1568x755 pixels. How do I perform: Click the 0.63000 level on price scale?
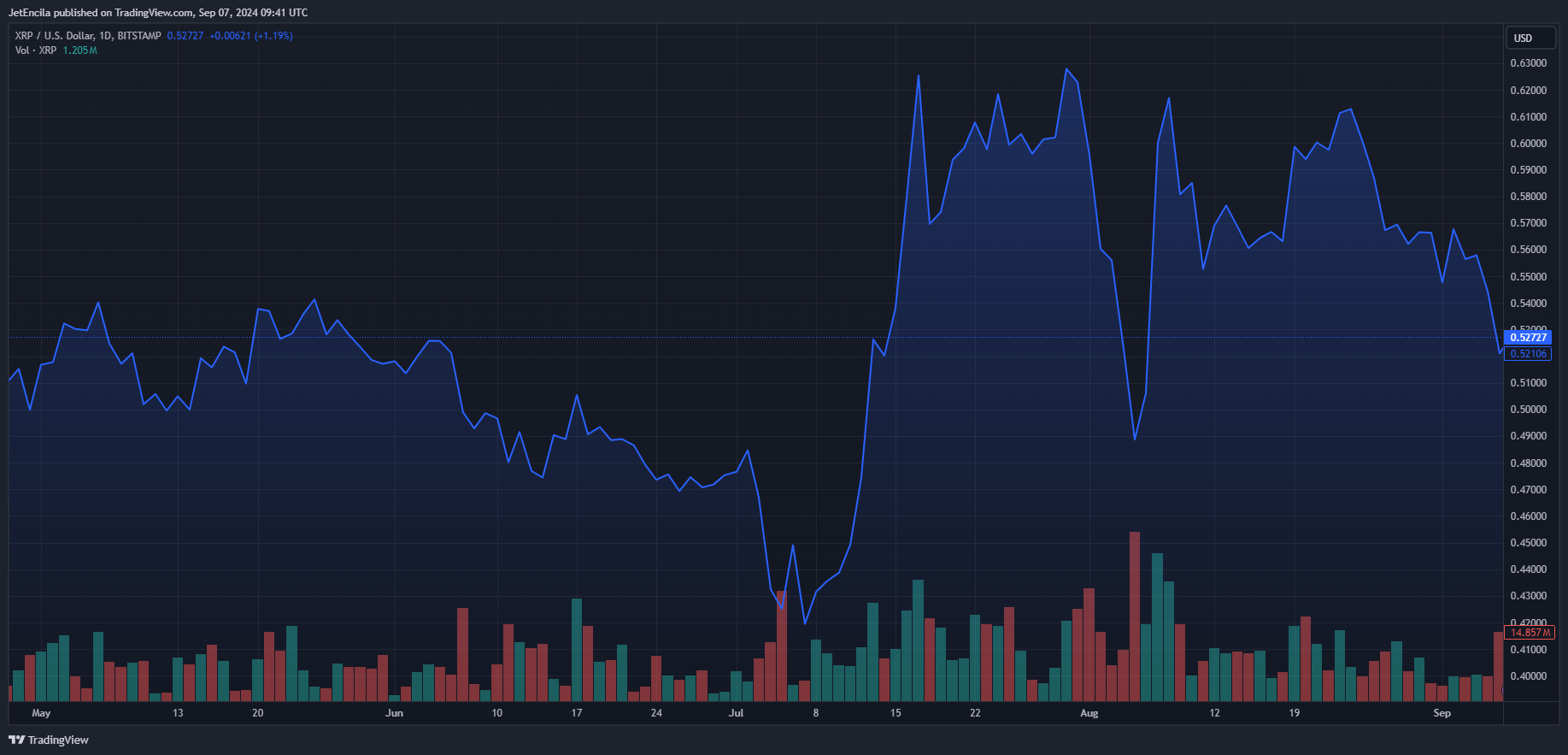pos(1529,63)
